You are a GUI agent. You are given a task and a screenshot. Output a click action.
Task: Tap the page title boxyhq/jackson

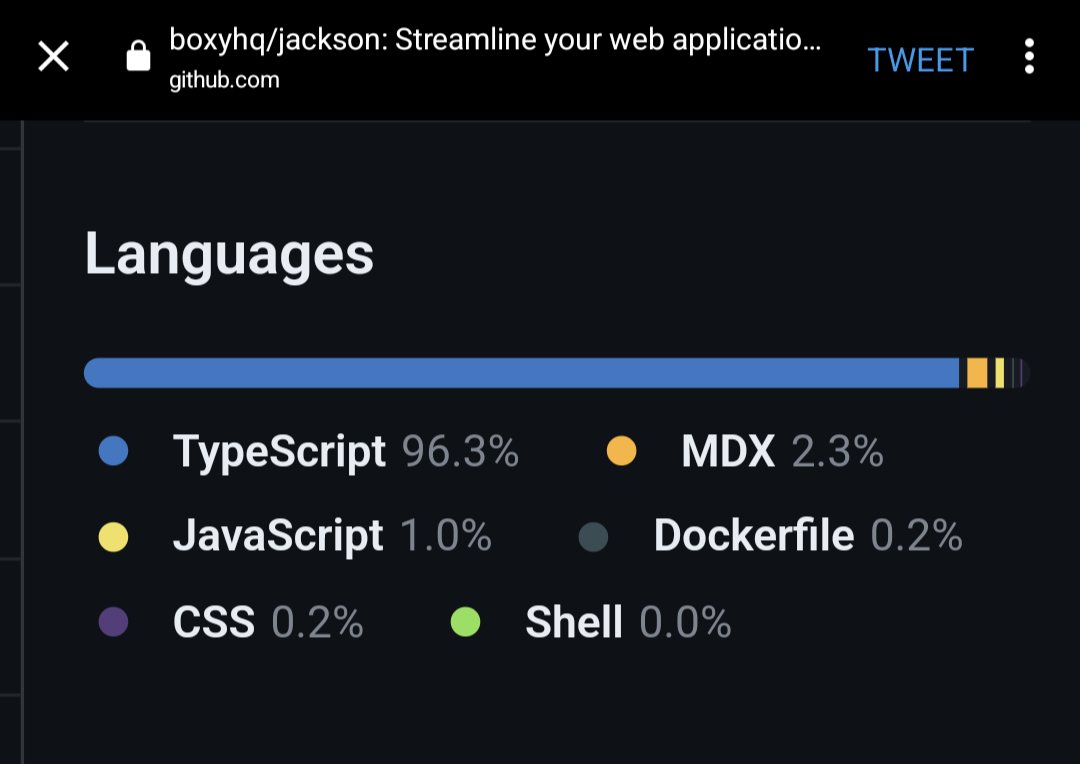point(495,40)
